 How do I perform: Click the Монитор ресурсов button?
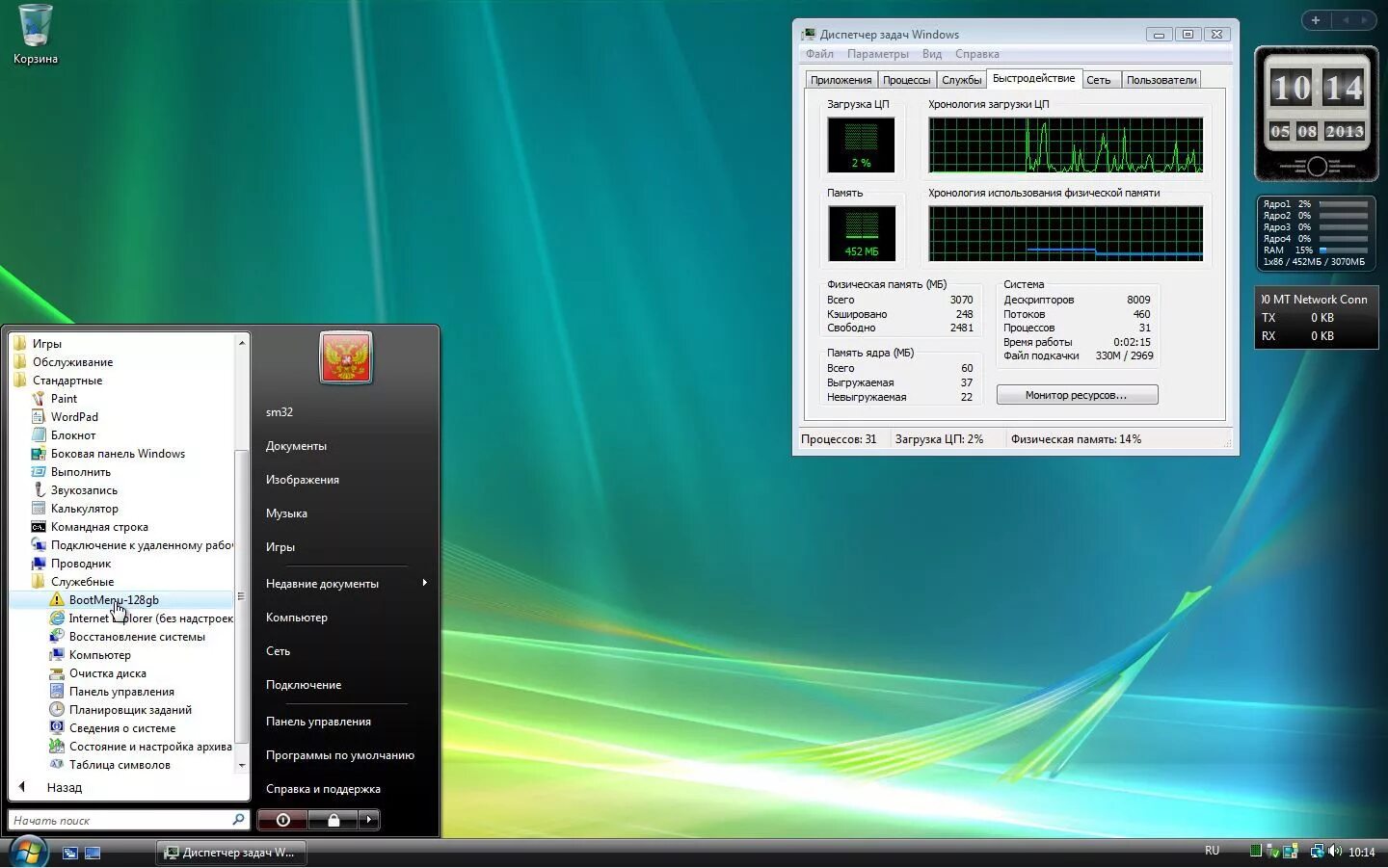[x=1077, y=395]
